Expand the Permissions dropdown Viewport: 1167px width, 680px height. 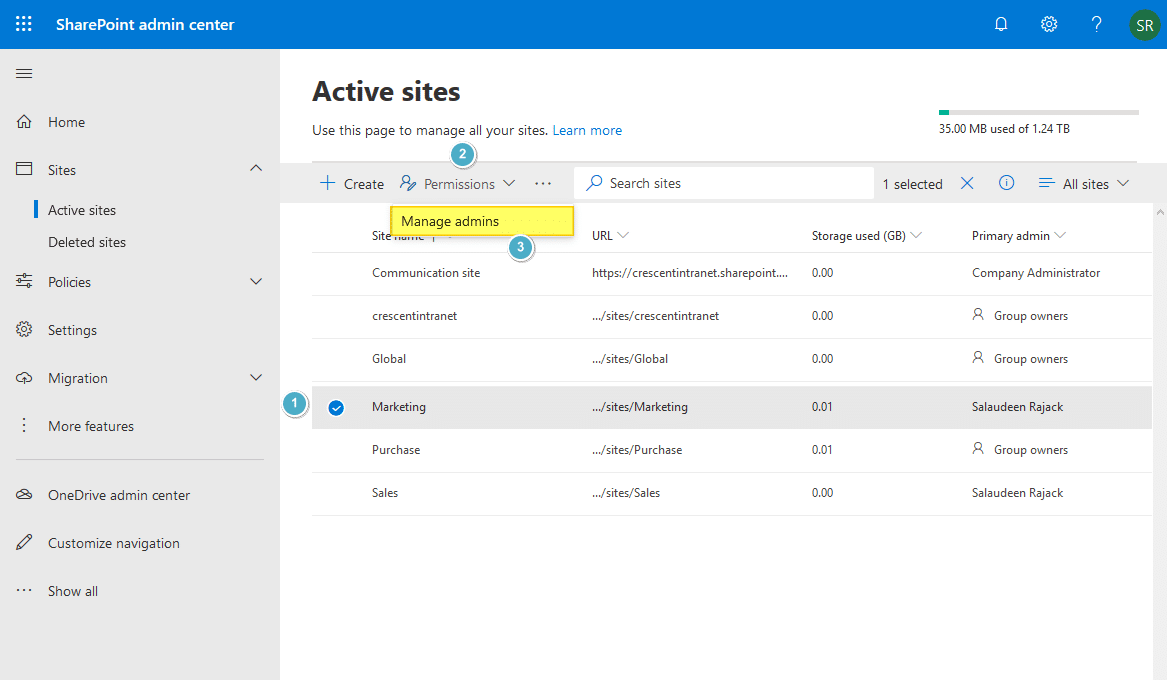510,183
